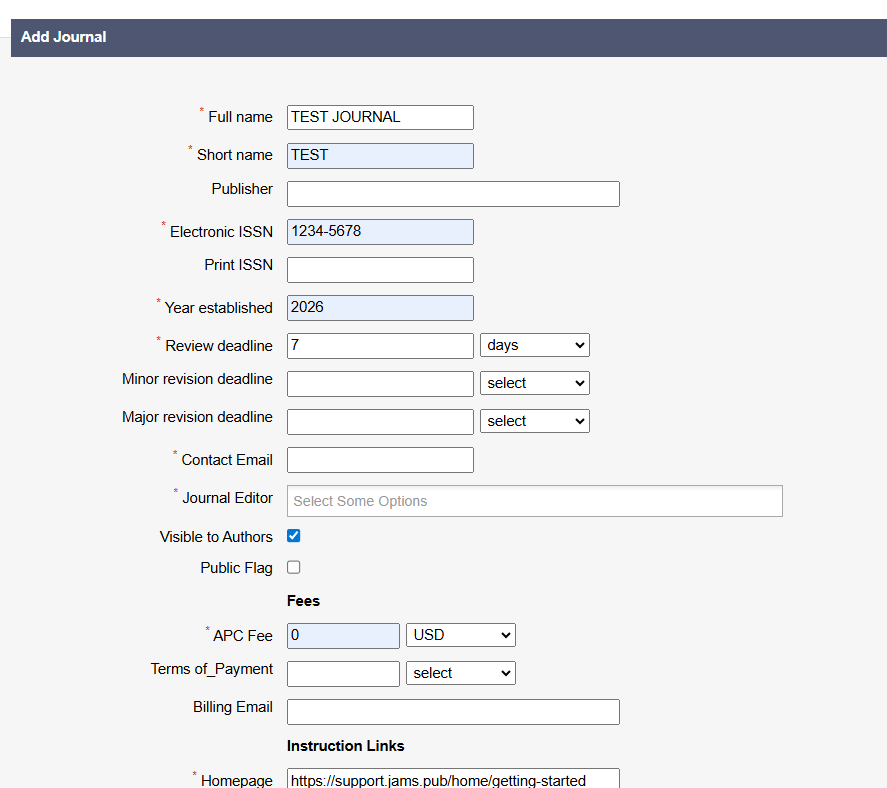The width and height of the screenshot is (887, 788).
Task: Toggle the Visible to Authors checkbox
Action: point(294,536)
